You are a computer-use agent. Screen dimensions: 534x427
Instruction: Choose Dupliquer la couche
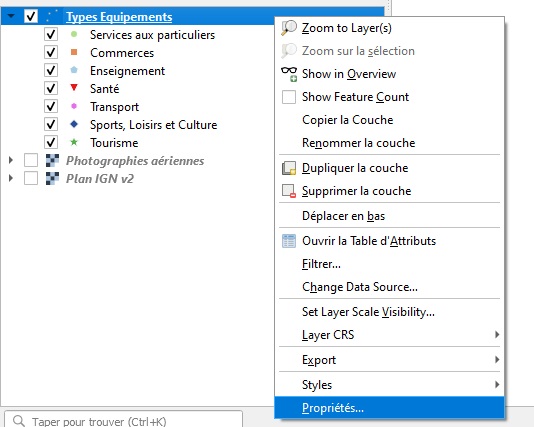pyautogui.click(x=389, y=168)
